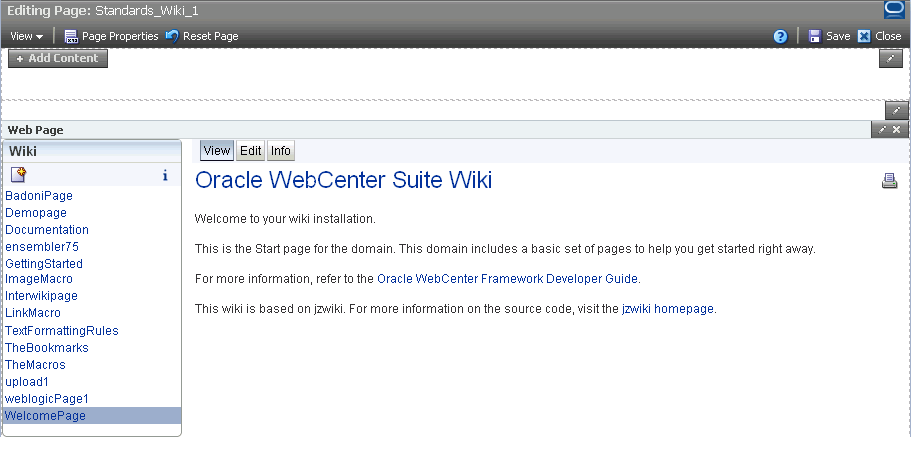
Task: Open the help question mark icon
Action: 780,37
